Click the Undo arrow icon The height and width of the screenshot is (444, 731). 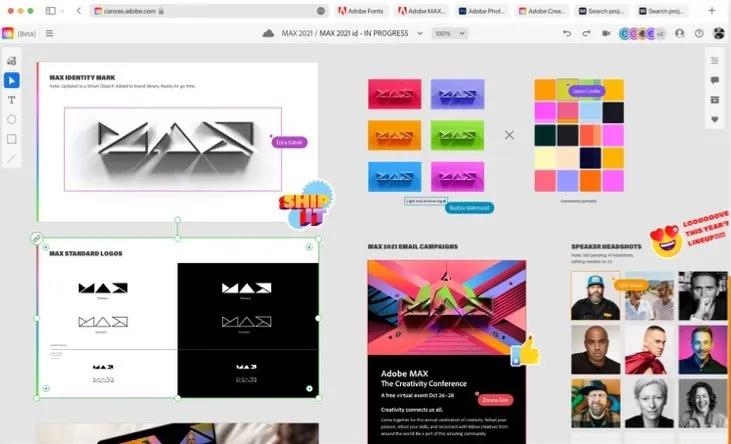(567, 33)
